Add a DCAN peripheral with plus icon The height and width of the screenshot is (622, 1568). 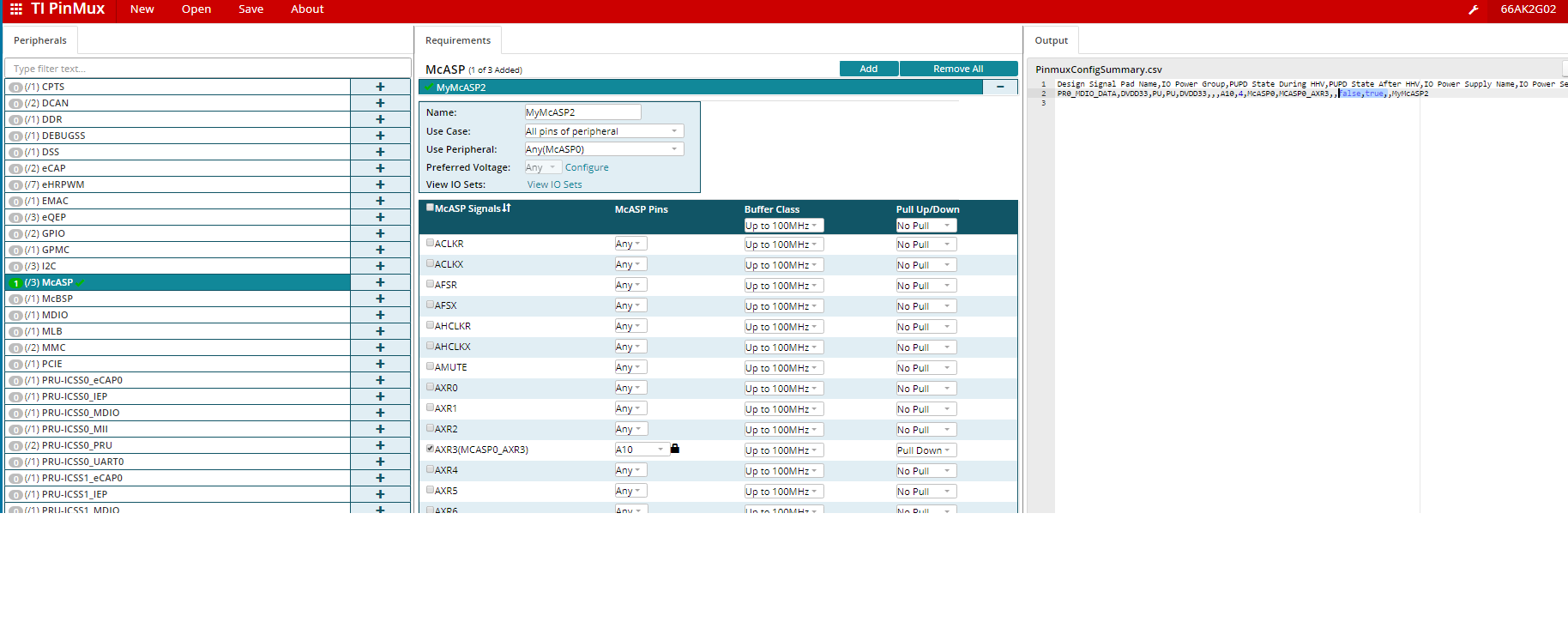(x=380, y=103)
